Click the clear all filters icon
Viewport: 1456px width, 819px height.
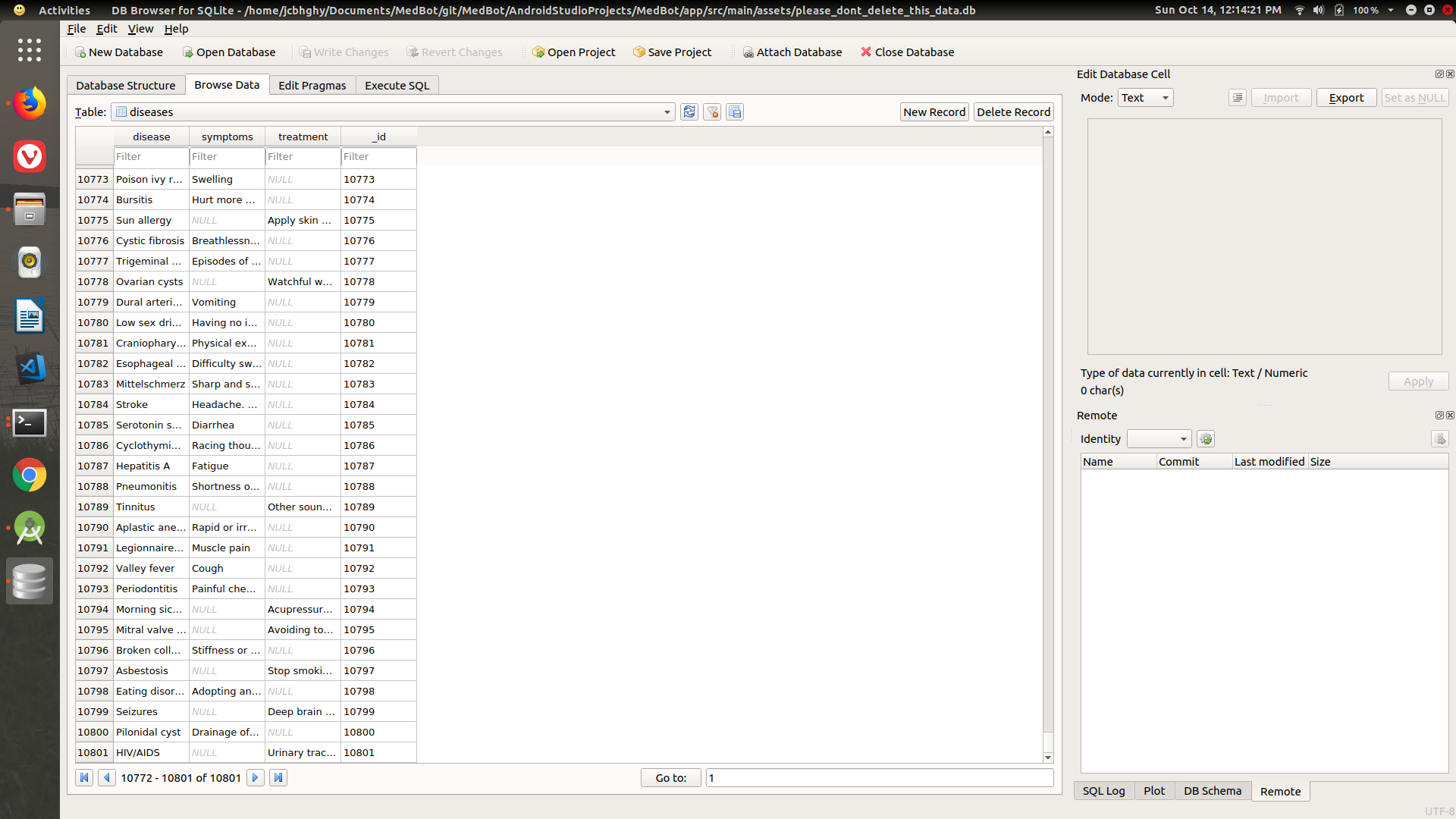(711, 112)
